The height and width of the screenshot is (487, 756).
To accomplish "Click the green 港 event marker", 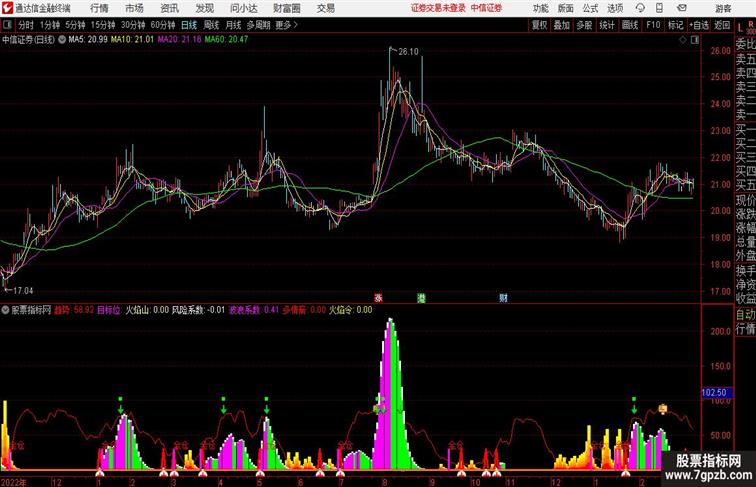I will tap(421, 298).
